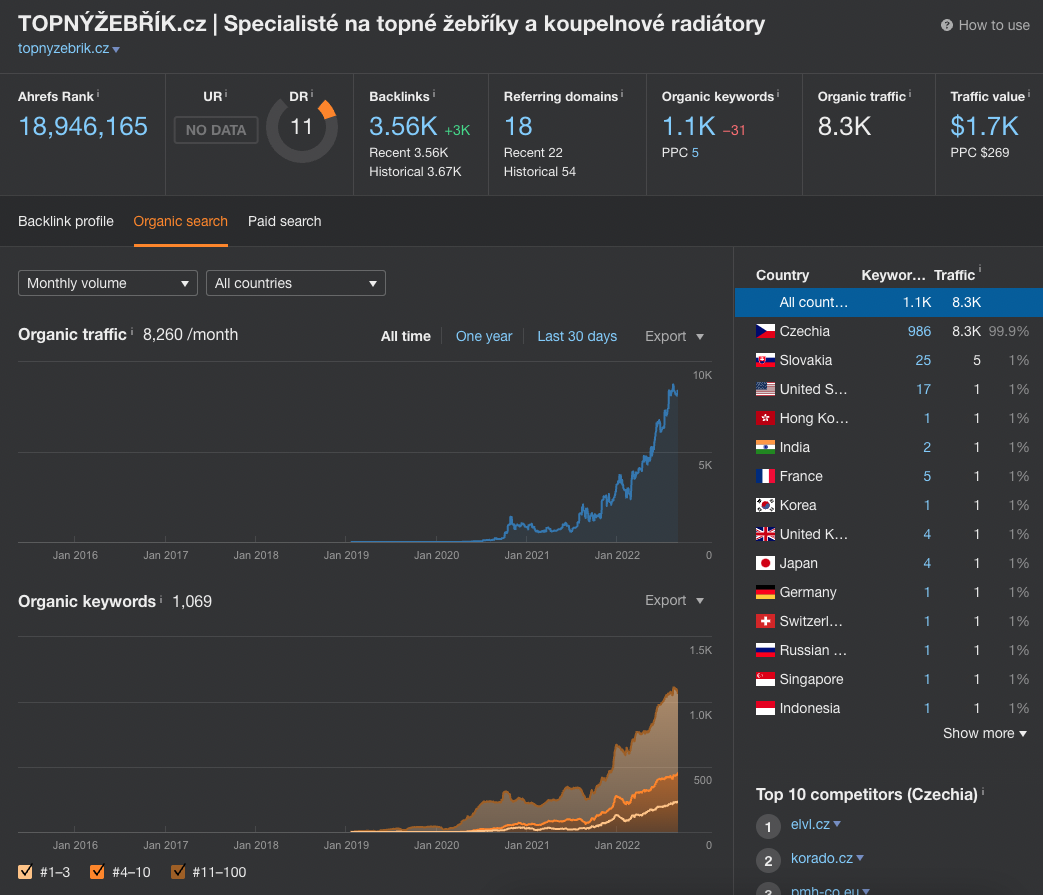Click the Czechia flag icon
Viewport: 1043px width, 895px height.
pos(765,331)
